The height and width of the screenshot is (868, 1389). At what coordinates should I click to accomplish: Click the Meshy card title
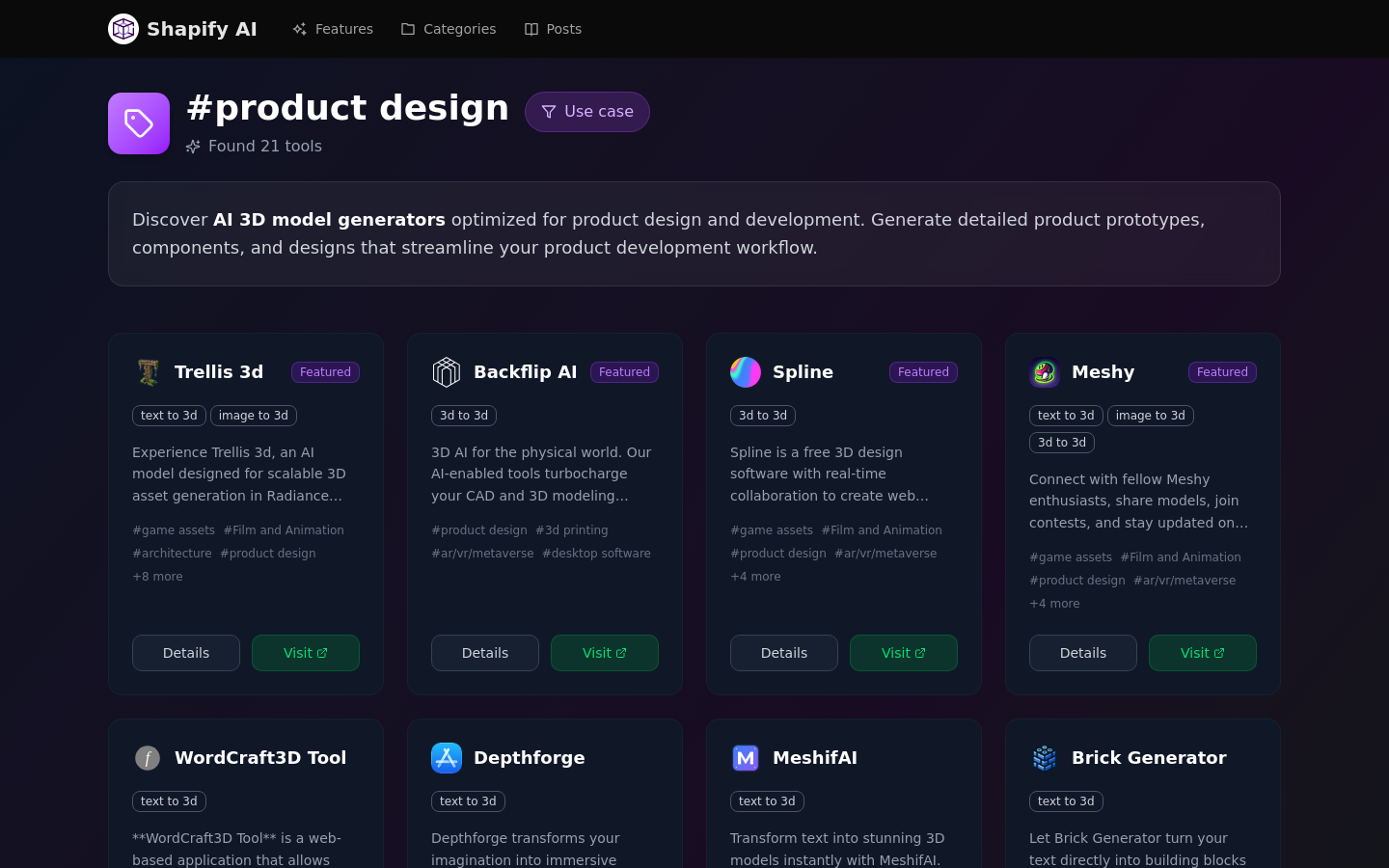[x=1103, y=372]
